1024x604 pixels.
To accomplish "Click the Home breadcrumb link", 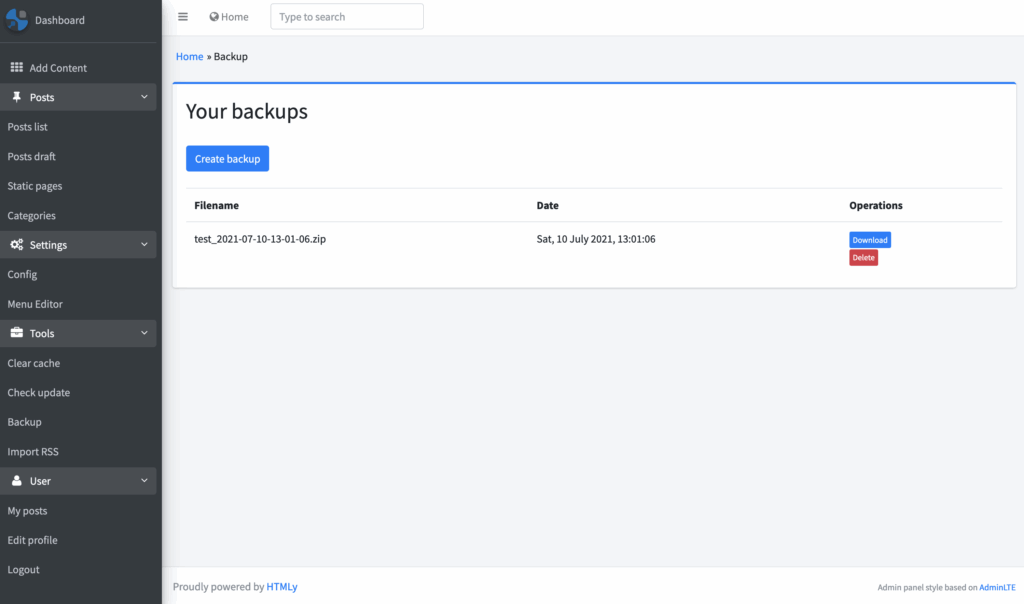I will 189,56.
